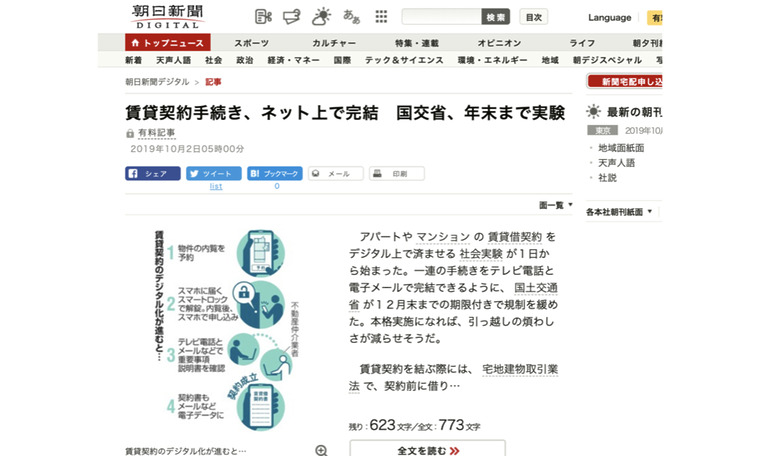
Task: Open the Language selector
Action: point(609,17)
